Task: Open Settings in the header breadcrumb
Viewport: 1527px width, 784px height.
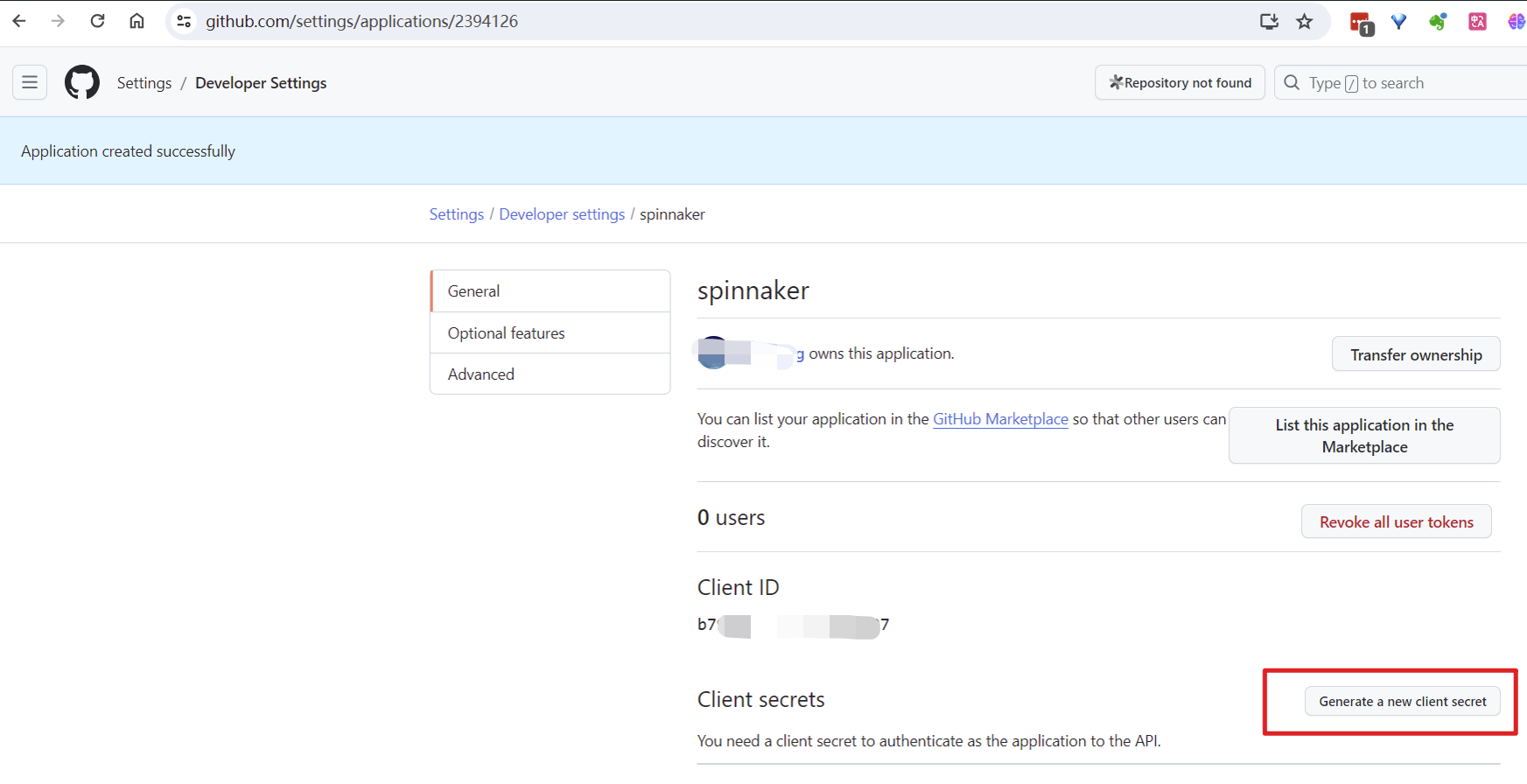Action: point(144,82)
